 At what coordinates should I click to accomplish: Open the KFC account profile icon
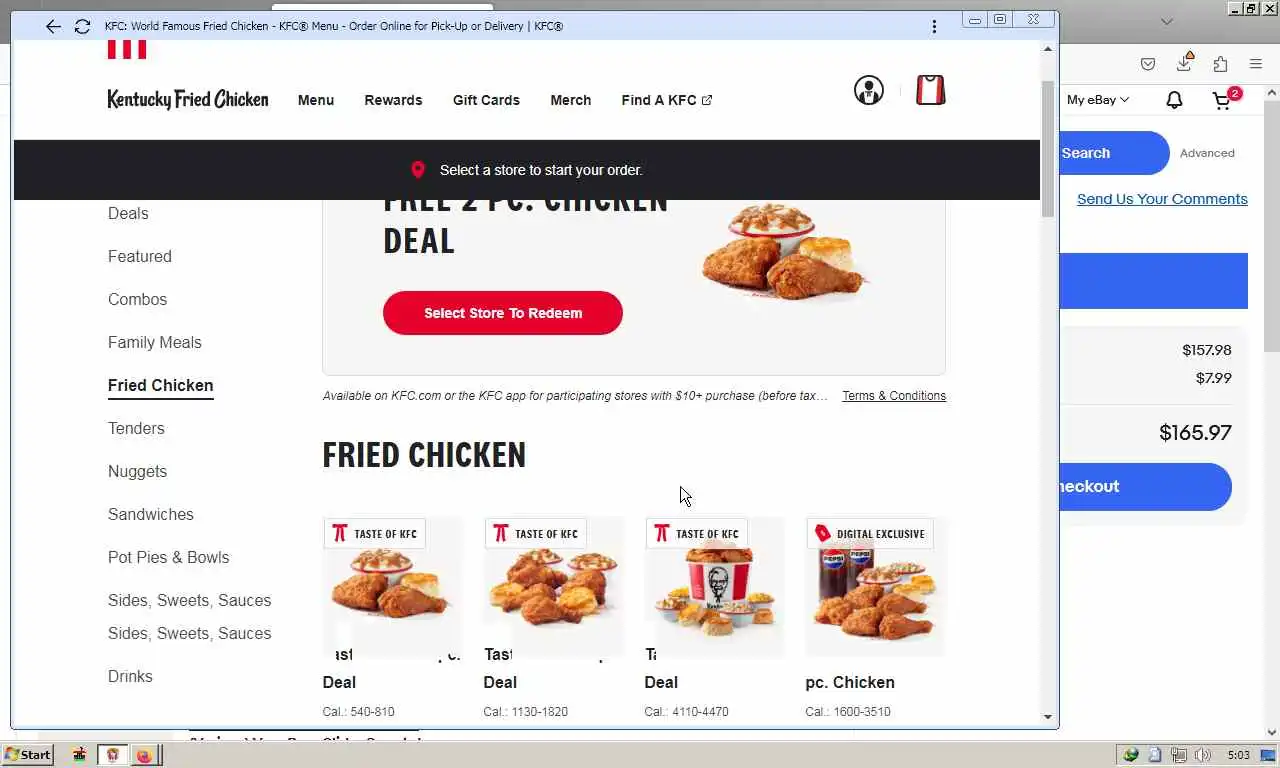pos(869,90)
